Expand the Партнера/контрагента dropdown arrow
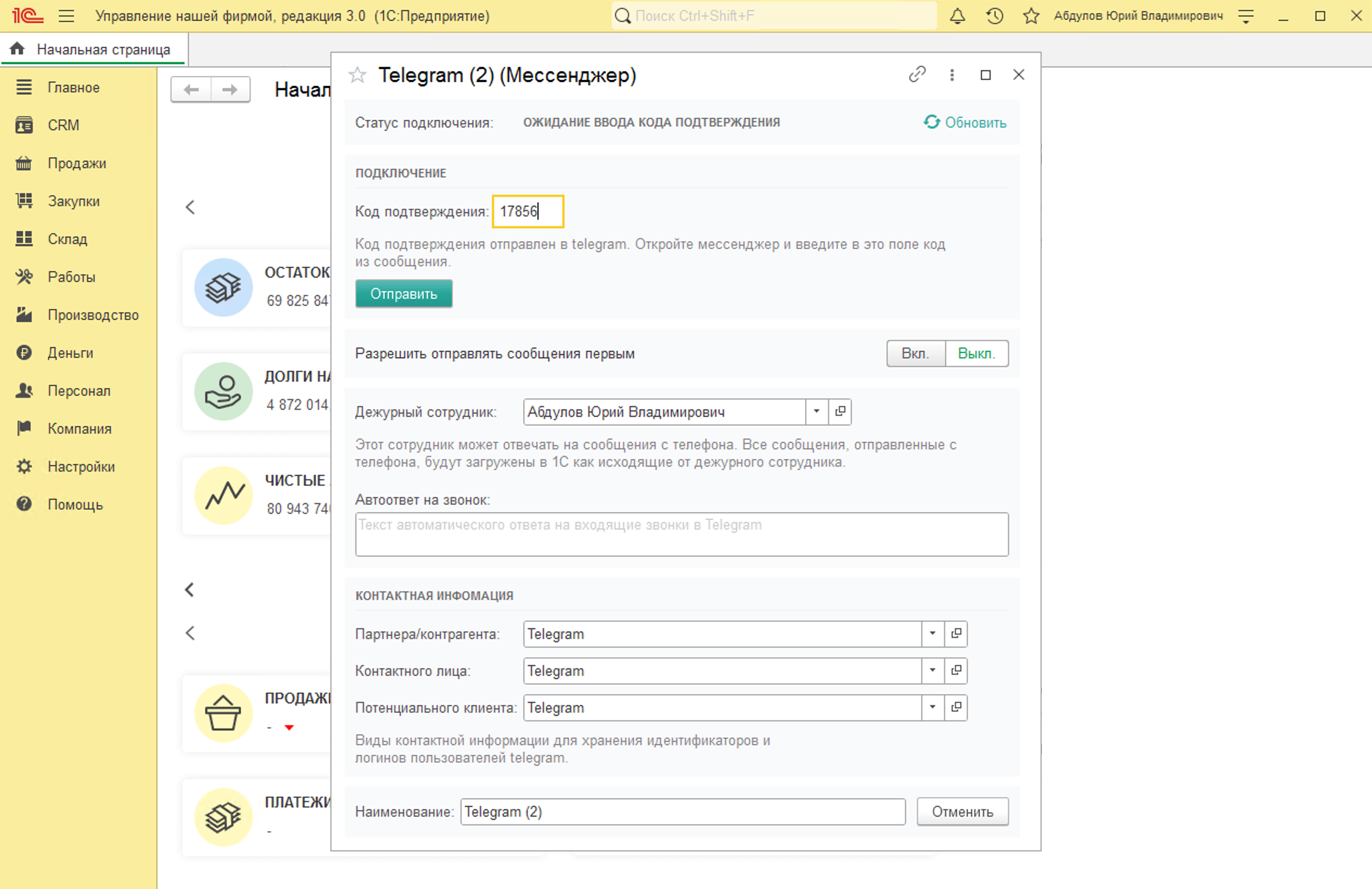 [932, 634]
